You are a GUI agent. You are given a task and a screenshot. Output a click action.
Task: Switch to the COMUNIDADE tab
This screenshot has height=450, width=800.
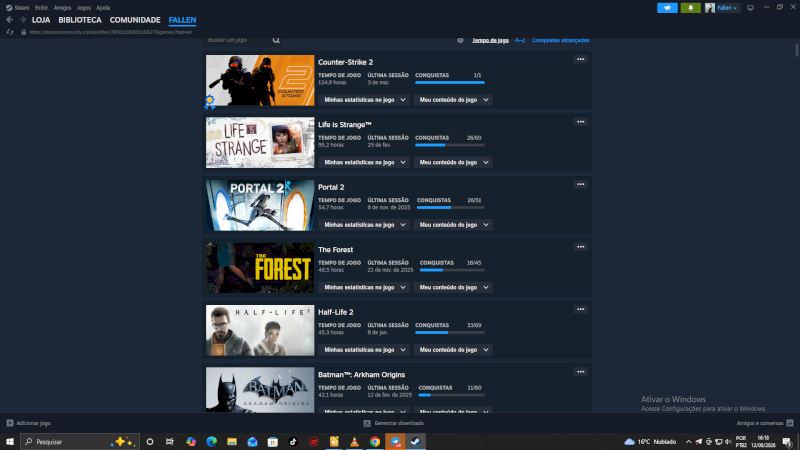[x=135, y=20]
